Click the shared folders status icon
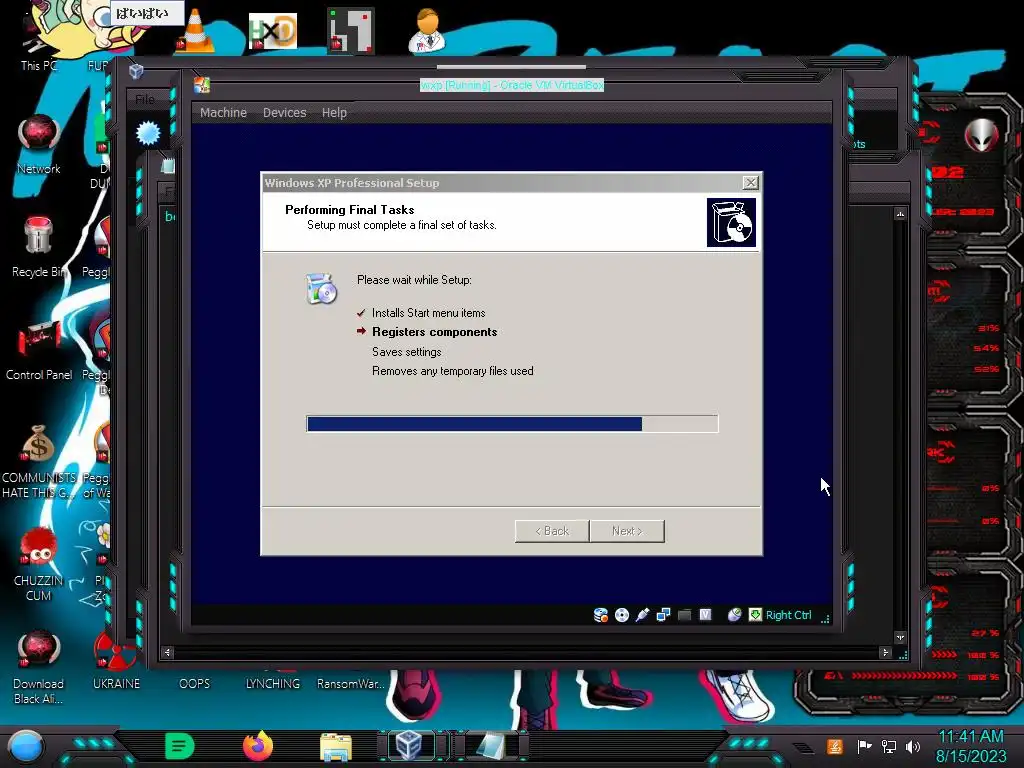Viewport: 1024px width, 768px height. (684, 615)
